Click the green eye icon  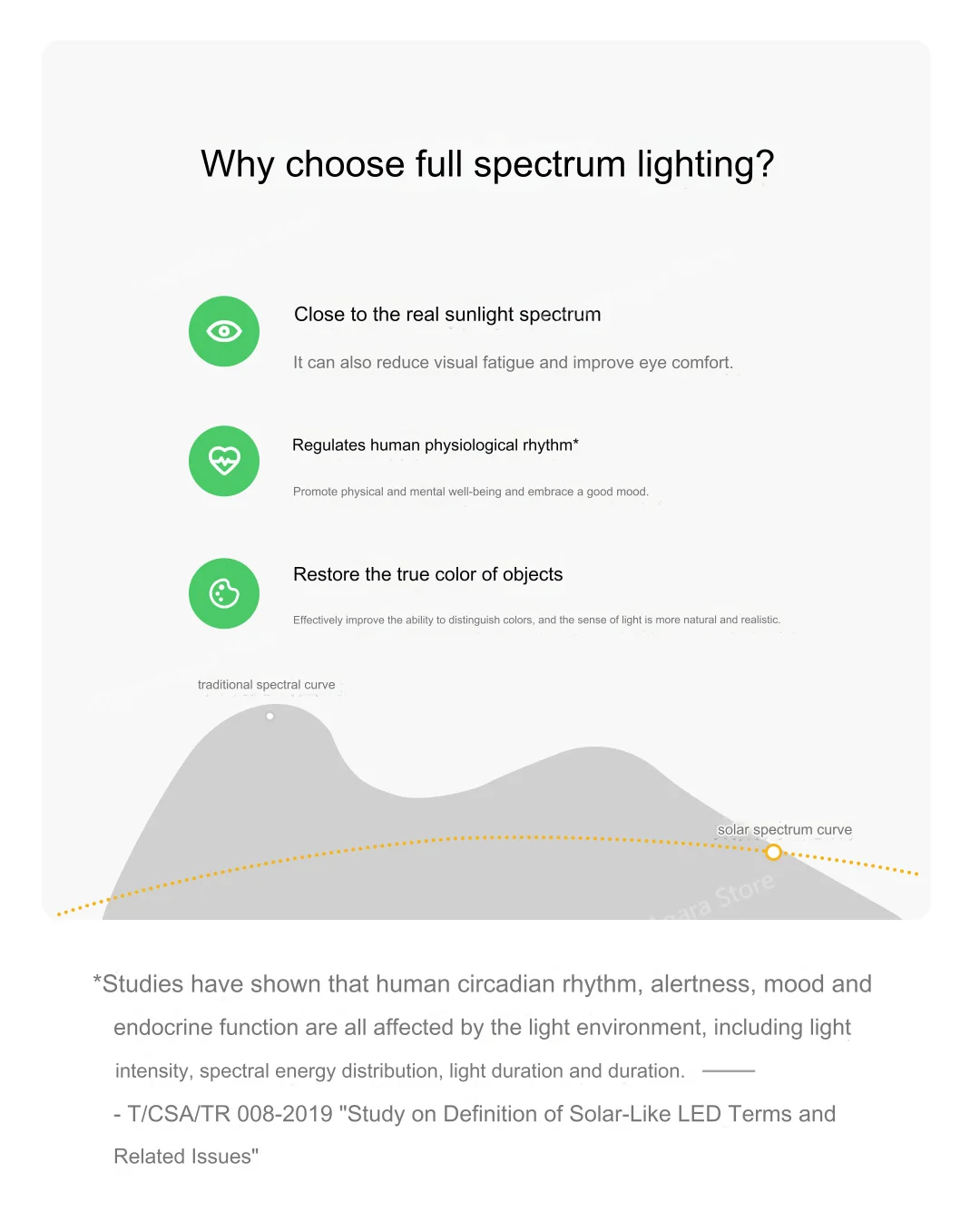pyautogui.click(x=224, y=331)
